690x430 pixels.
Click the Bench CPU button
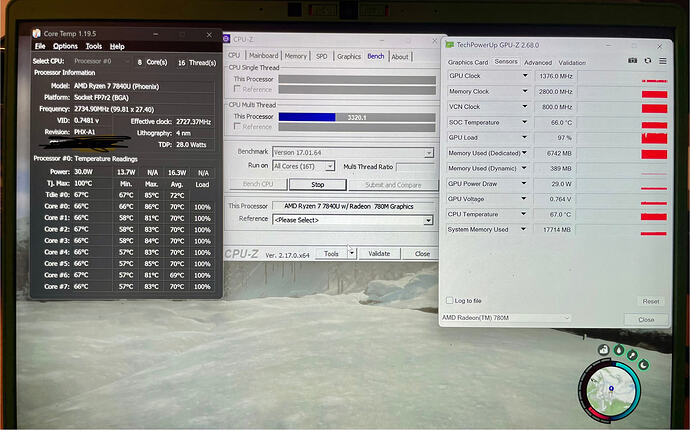click(x=258, y=184)
